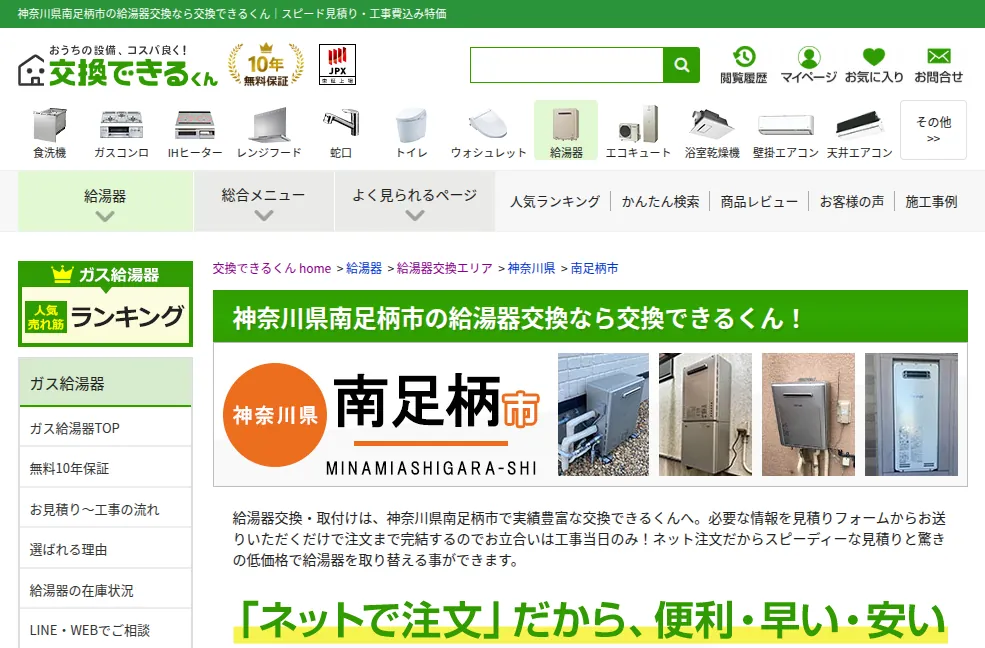Open contact envelope icon
This screenshot has height=648, width=985.
(x=939, y=57)
